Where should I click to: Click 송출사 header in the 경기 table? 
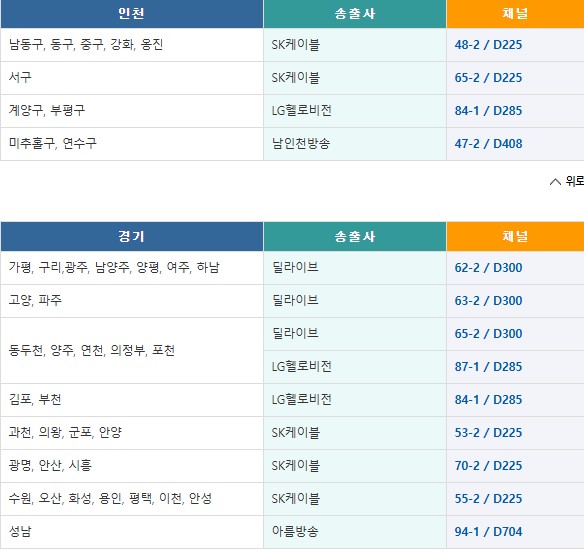tap(355, 236)
